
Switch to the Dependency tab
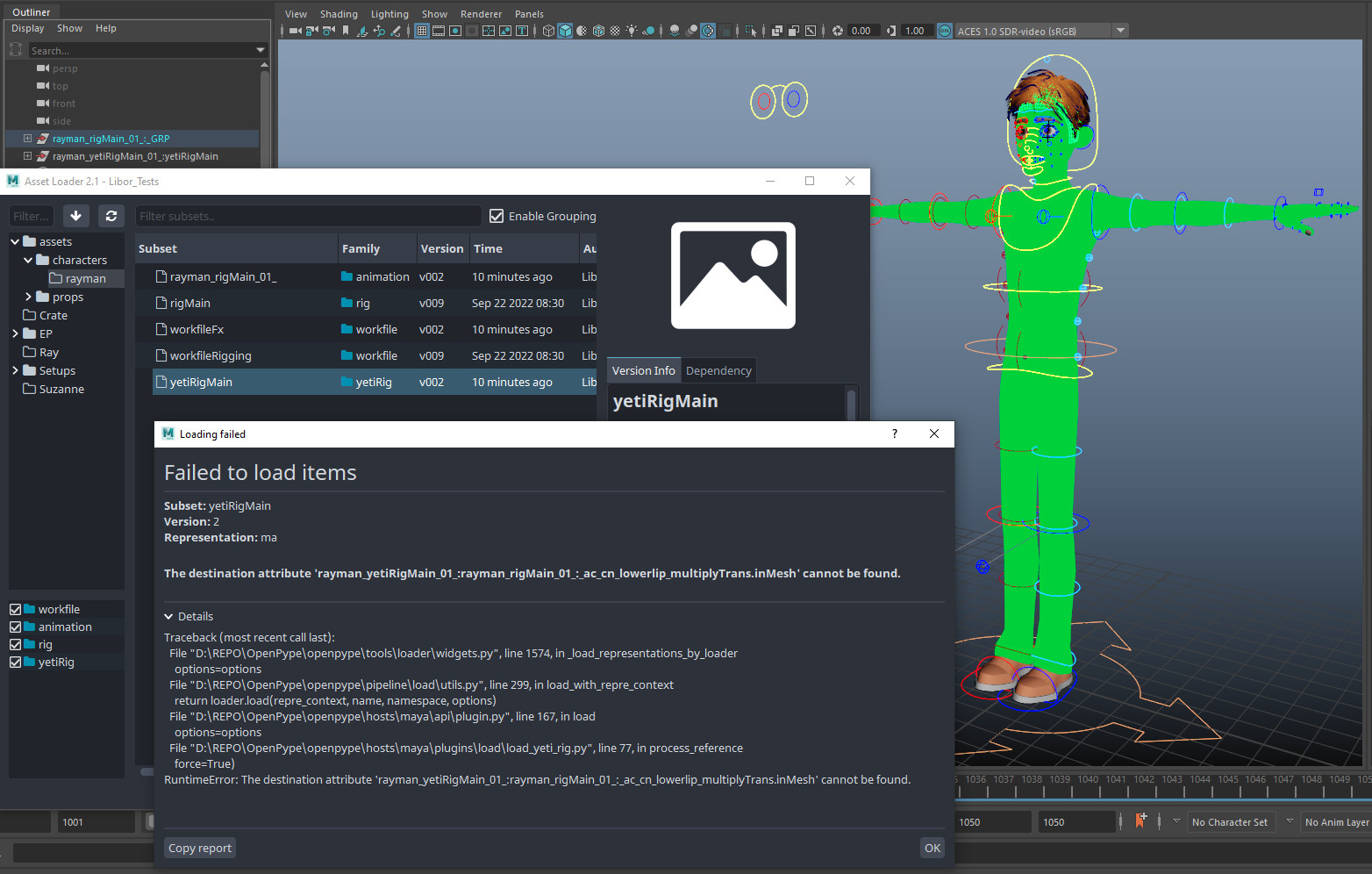coord(718,370)
